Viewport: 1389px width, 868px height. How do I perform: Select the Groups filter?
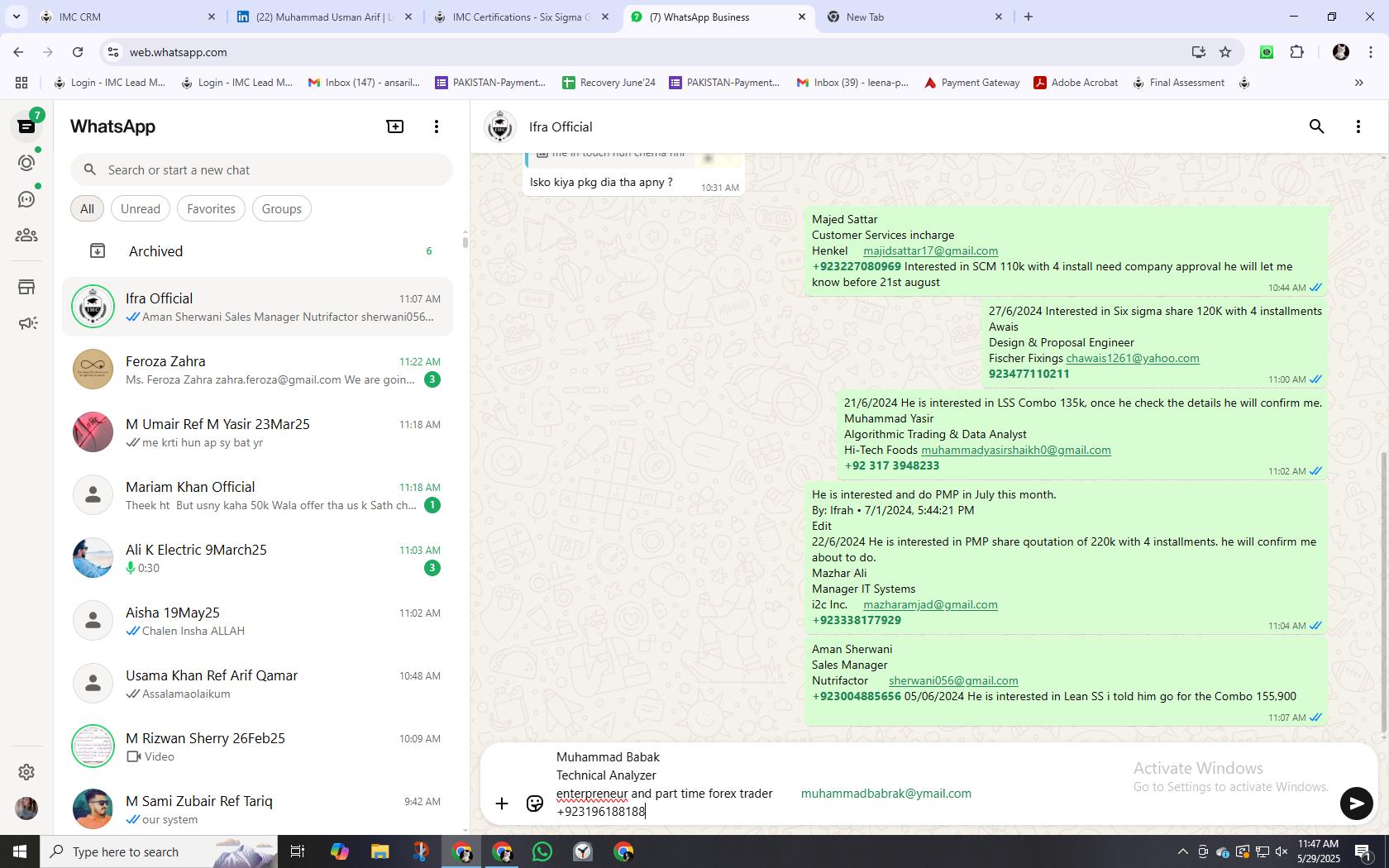281,209
